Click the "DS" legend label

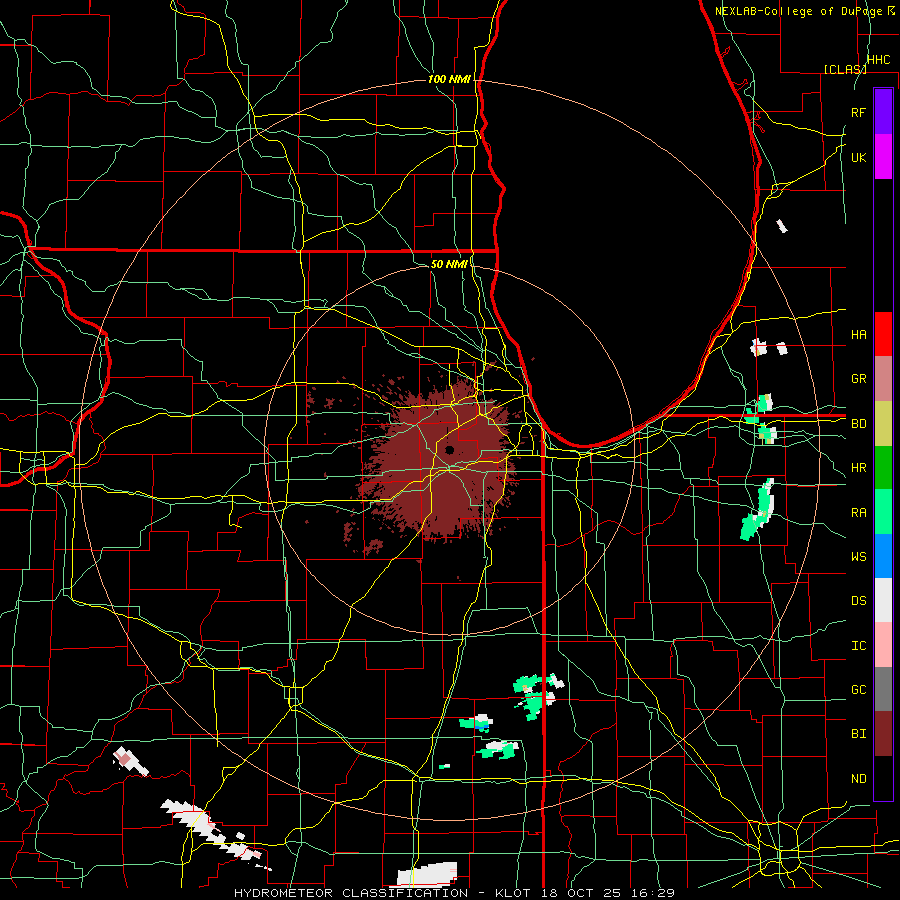tap(858, 601)
